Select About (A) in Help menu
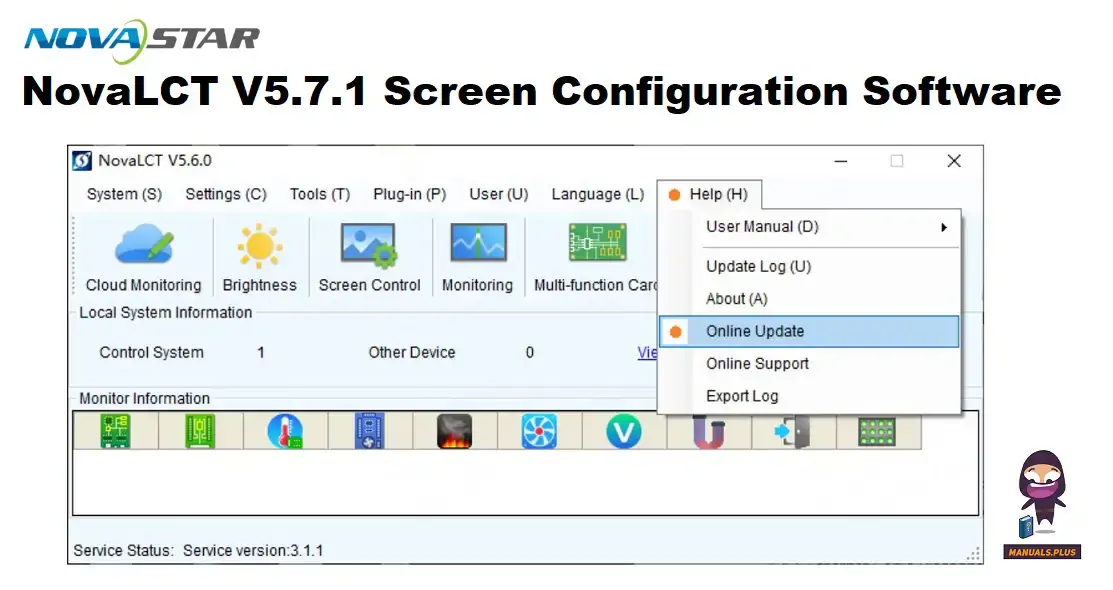Image resolution: width=1113 pixels, height=590 pixels. (810, 299)
